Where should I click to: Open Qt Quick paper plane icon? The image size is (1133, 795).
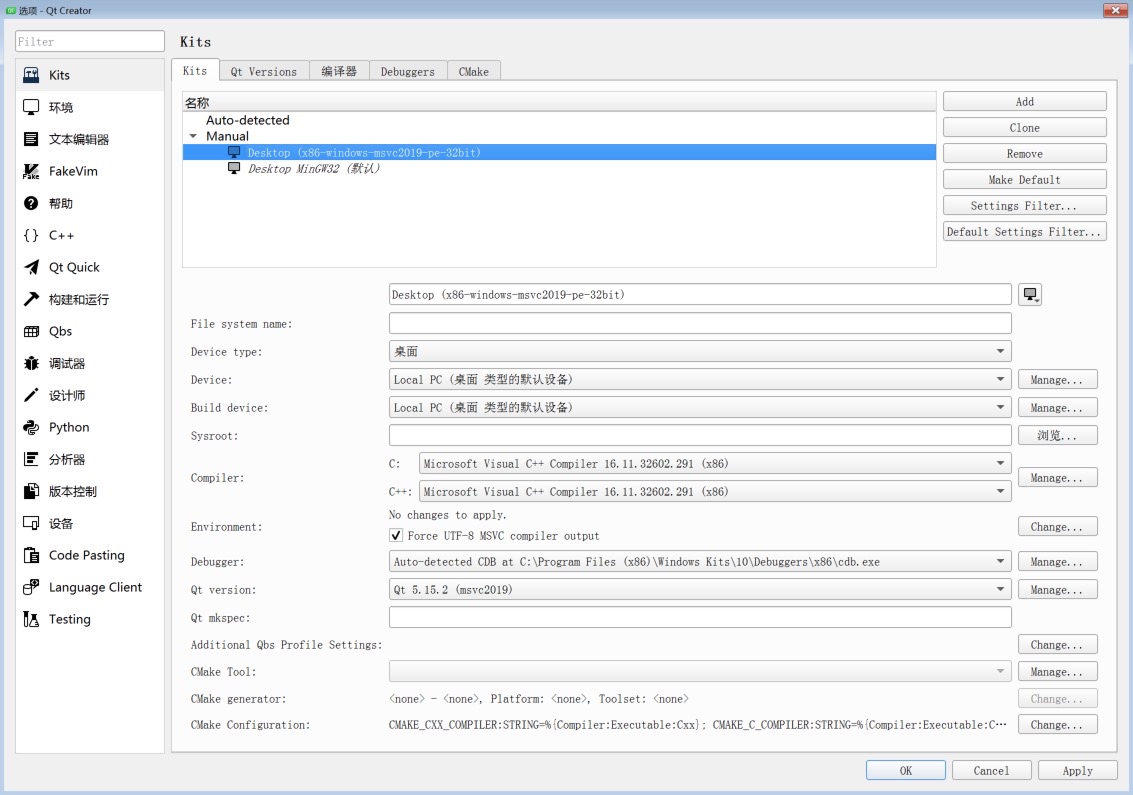pyautogui.click(x=31, y=267)
